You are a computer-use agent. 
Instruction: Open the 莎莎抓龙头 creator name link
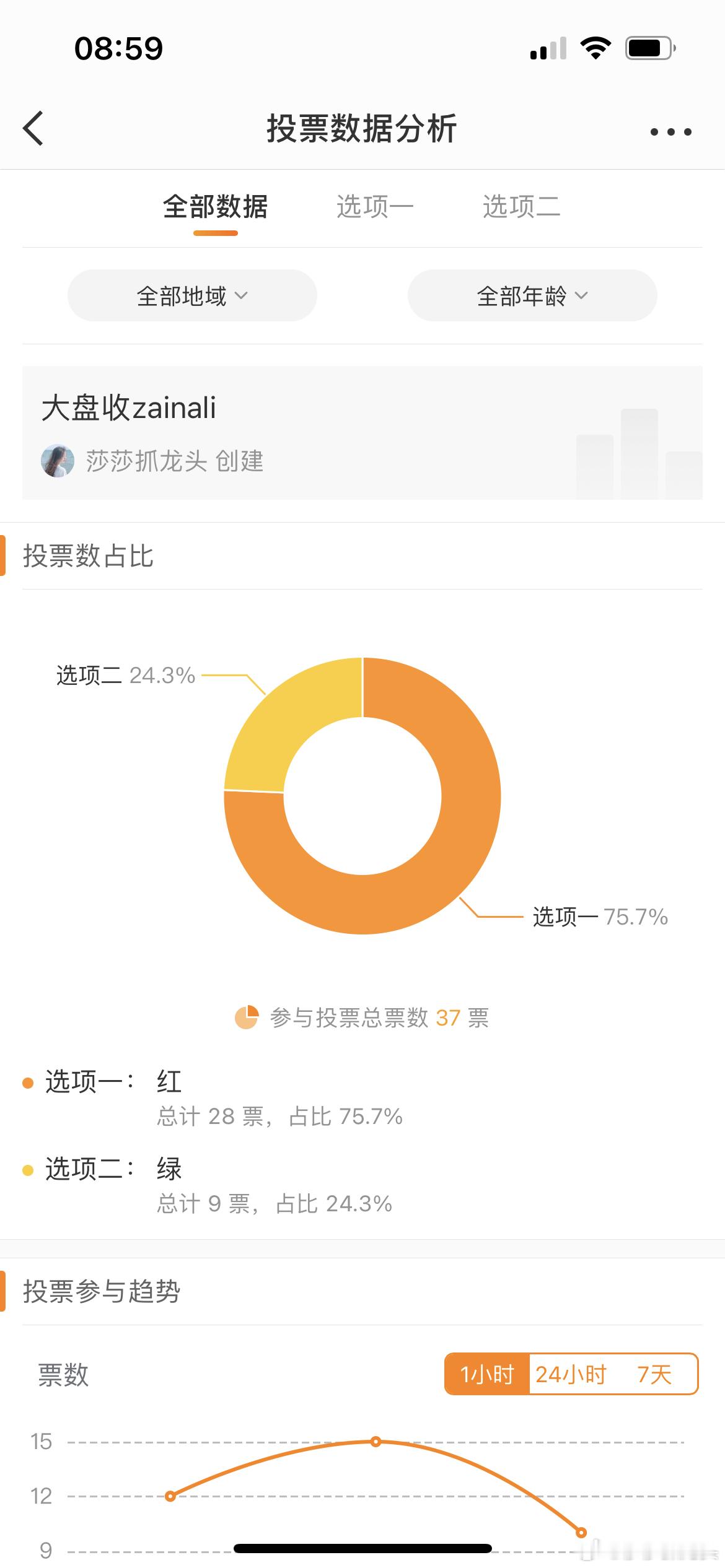[x=146, y=461]
